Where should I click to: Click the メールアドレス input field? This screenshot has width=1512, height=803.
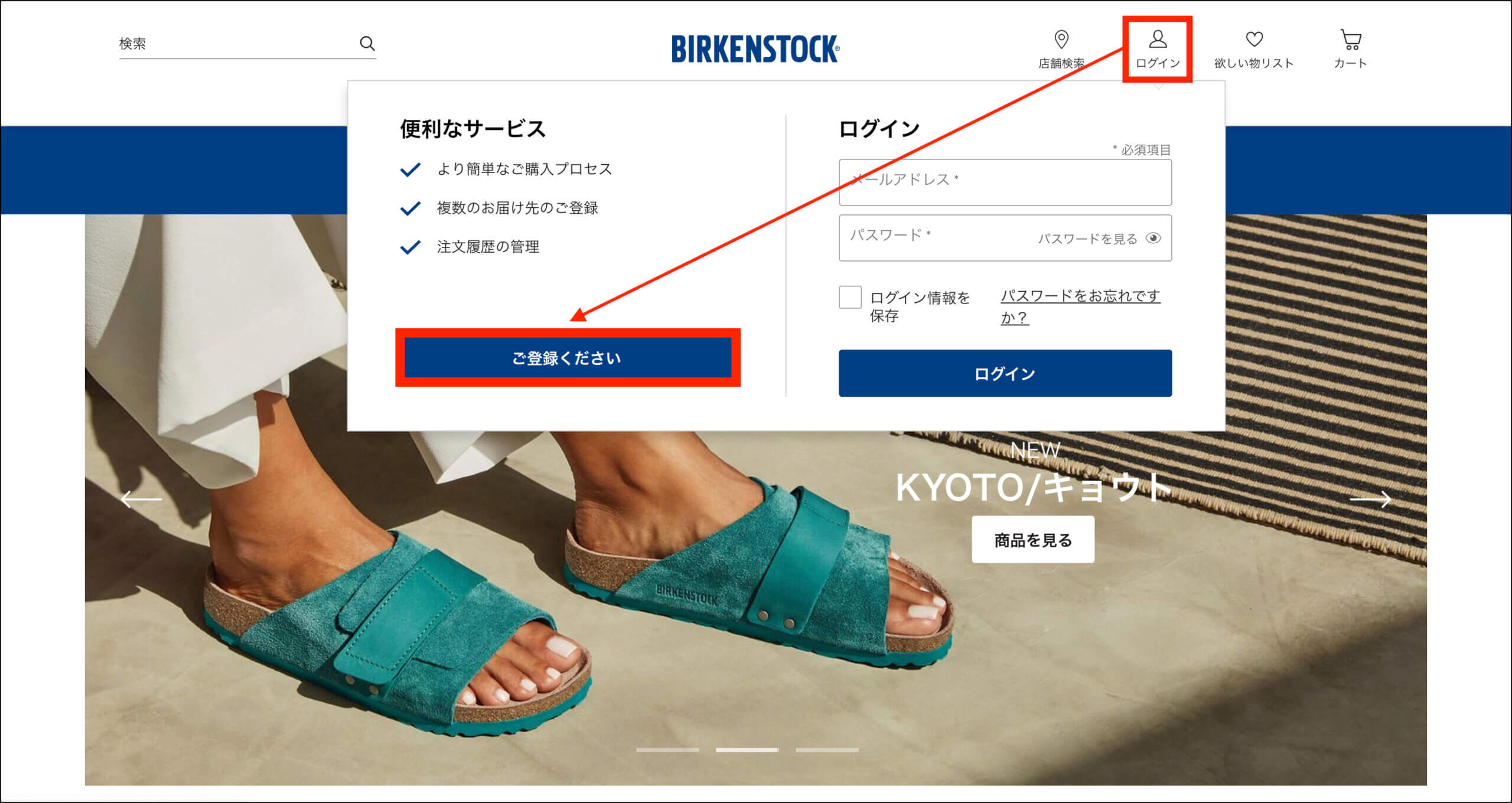(x=1005, y=182)
